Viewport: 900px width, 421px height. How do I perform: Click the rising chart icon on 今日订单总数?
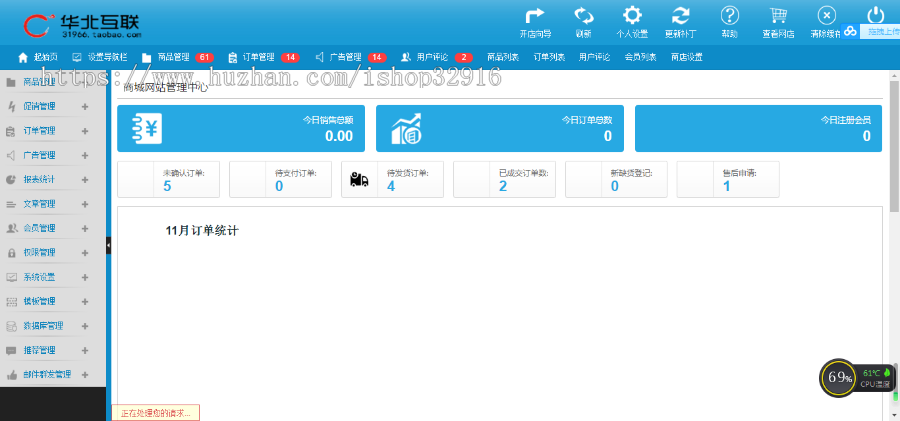click(406, 129)
